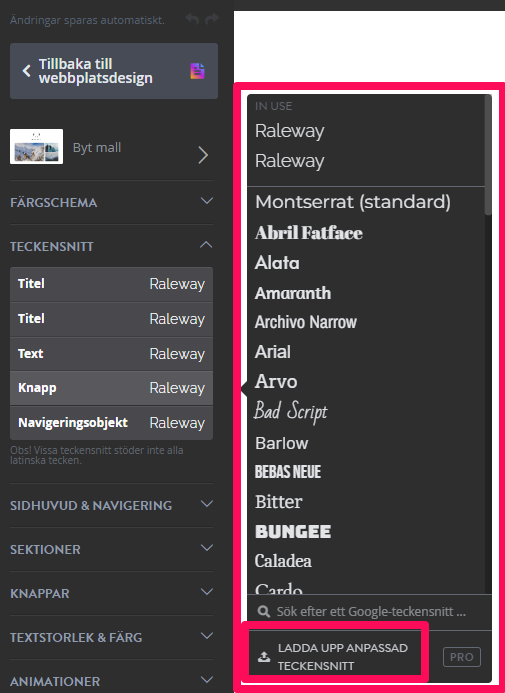Open the Byt mall arrow
This screenshot has height=693, width=505.
point(203,155)
